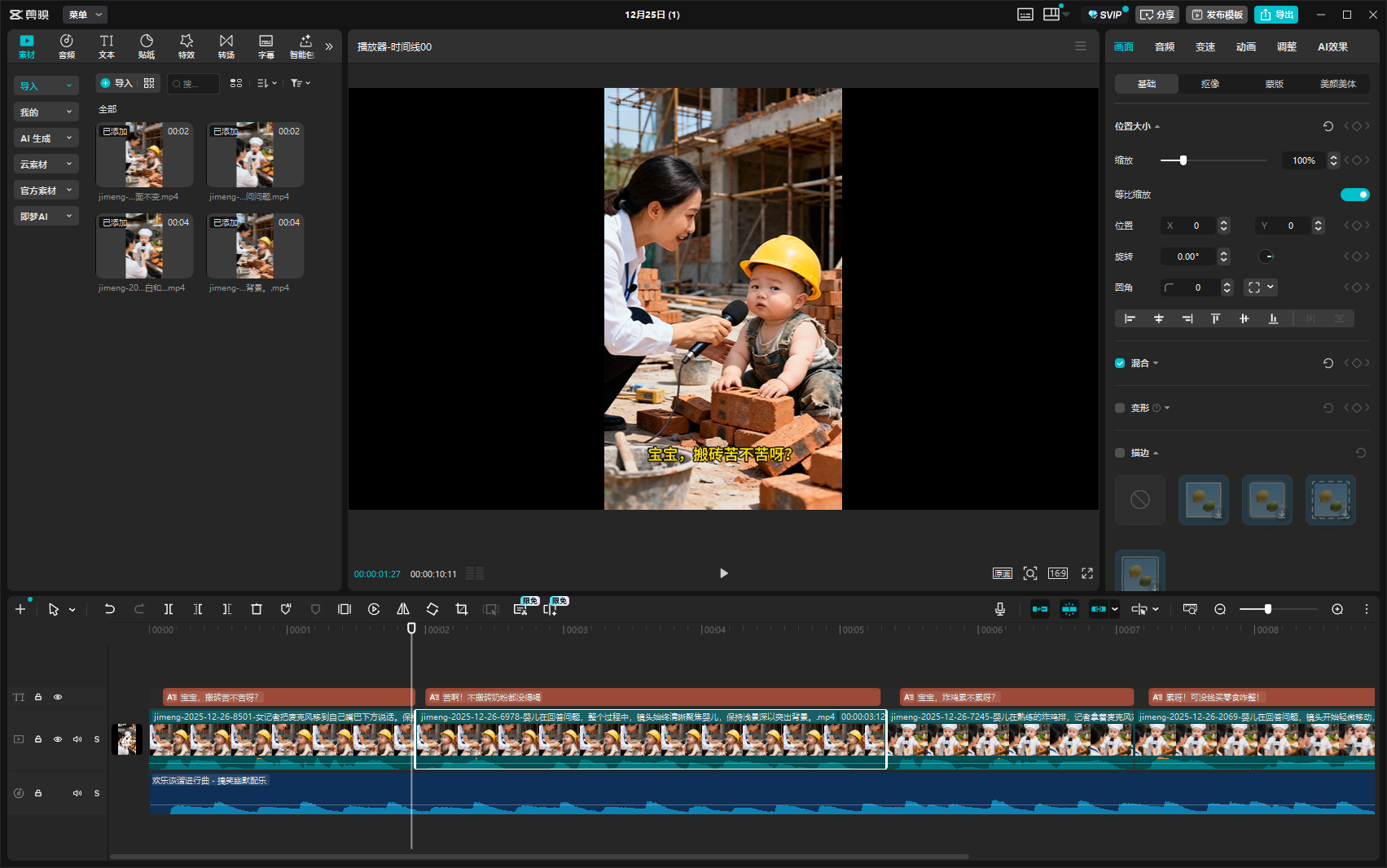Click the undo arrow icon

[x=110, y=609]
